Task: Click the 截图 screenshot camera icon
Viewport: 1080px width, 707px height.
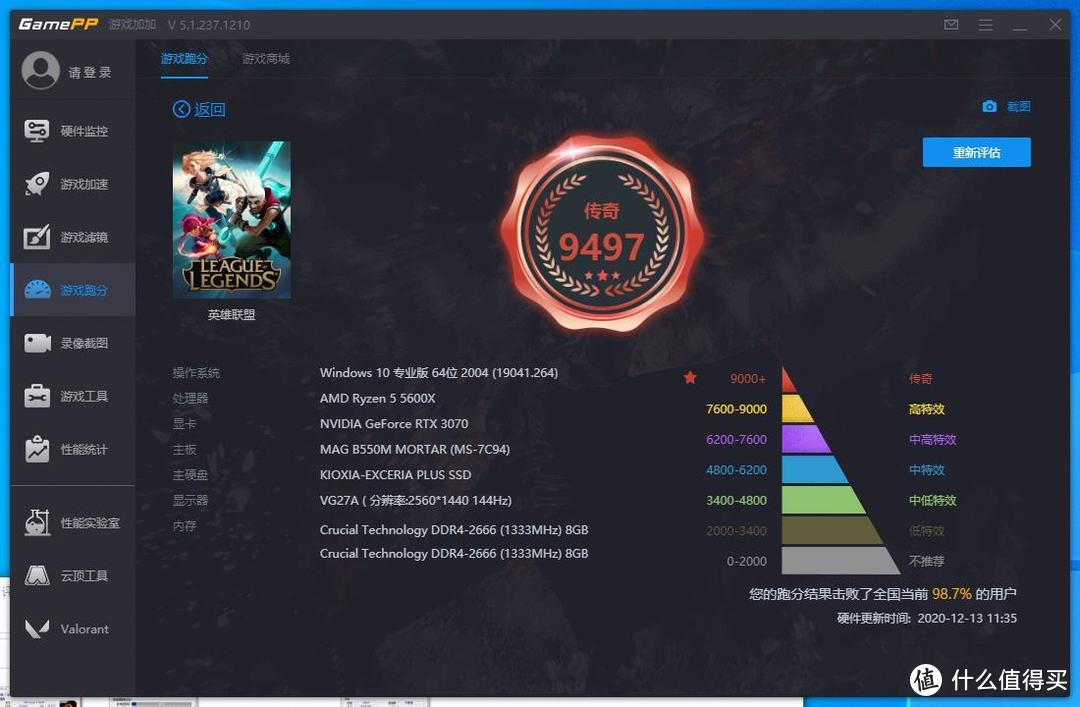Action: tap(989, 106)
